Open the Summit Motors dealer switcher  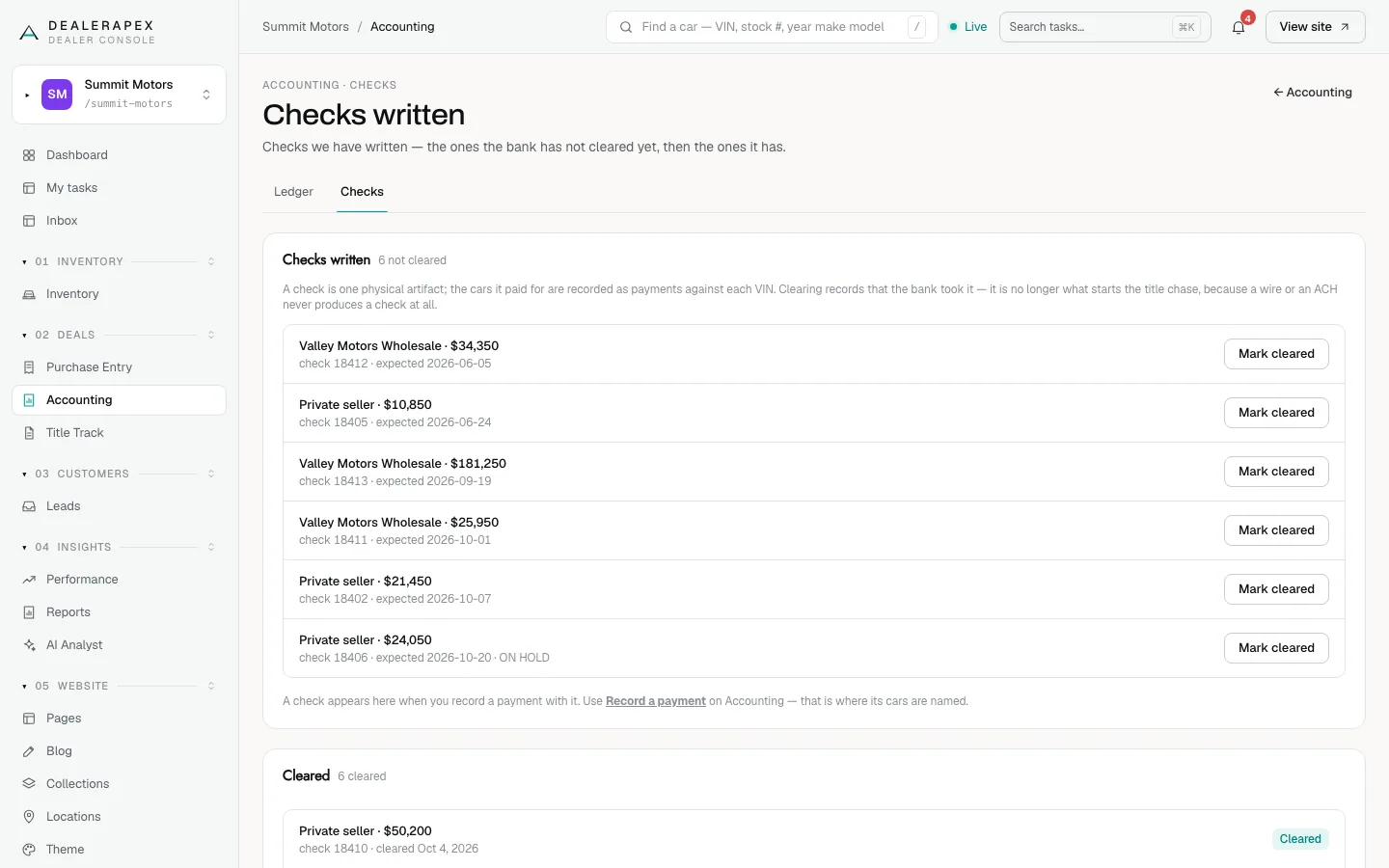pyautogui.click(x=119, y=95)
